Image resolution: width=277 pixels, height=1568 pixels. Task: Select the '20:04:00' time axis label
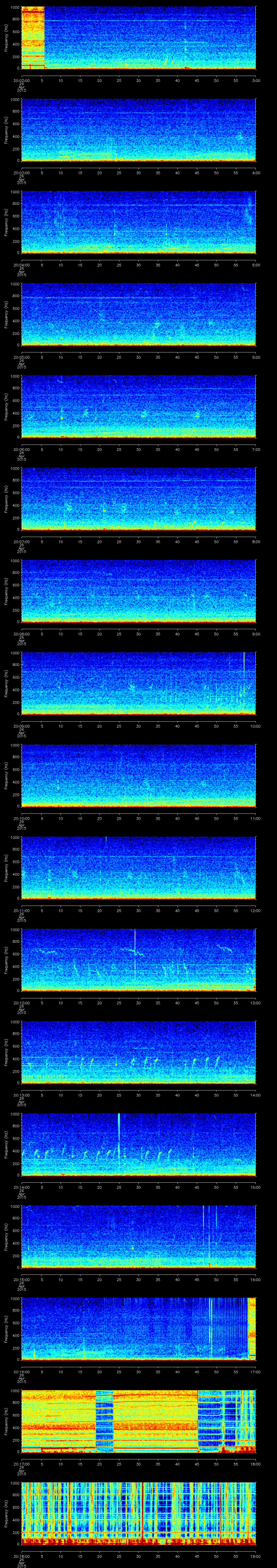[21, 265]
